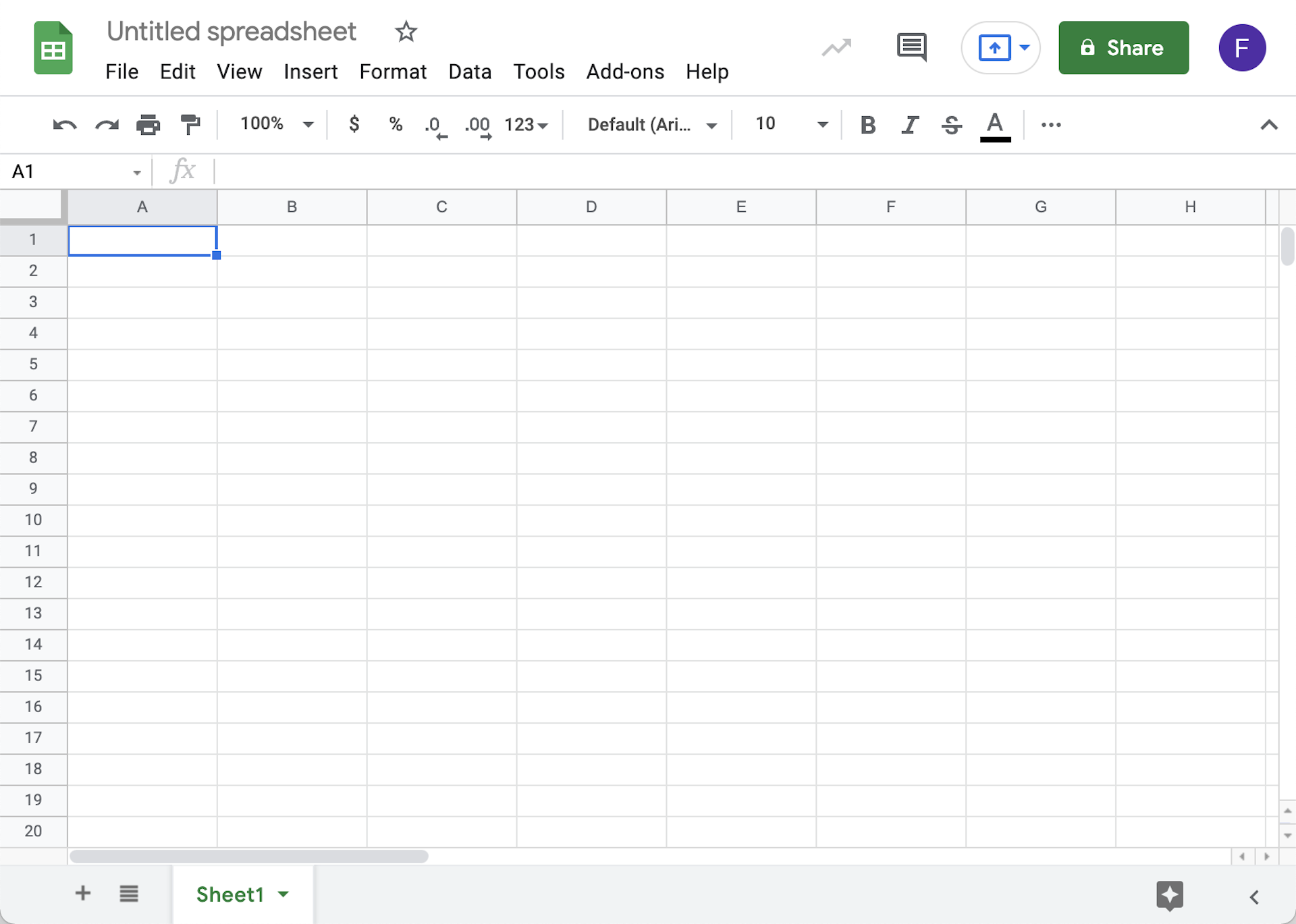The image size is (1296, 924).
Task: Click the Share button
Action: [1123, 47]
